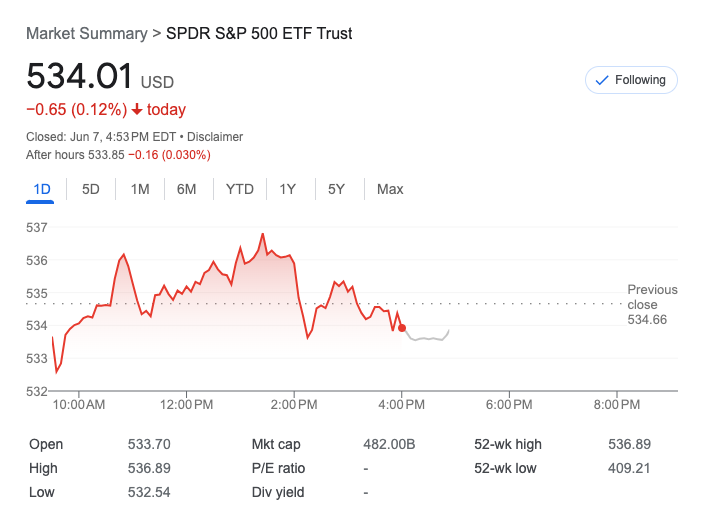The width and height of the screenshot is (708, 514).
Task: Click the 2:00 PM axis label
Action: pos(294,404)
